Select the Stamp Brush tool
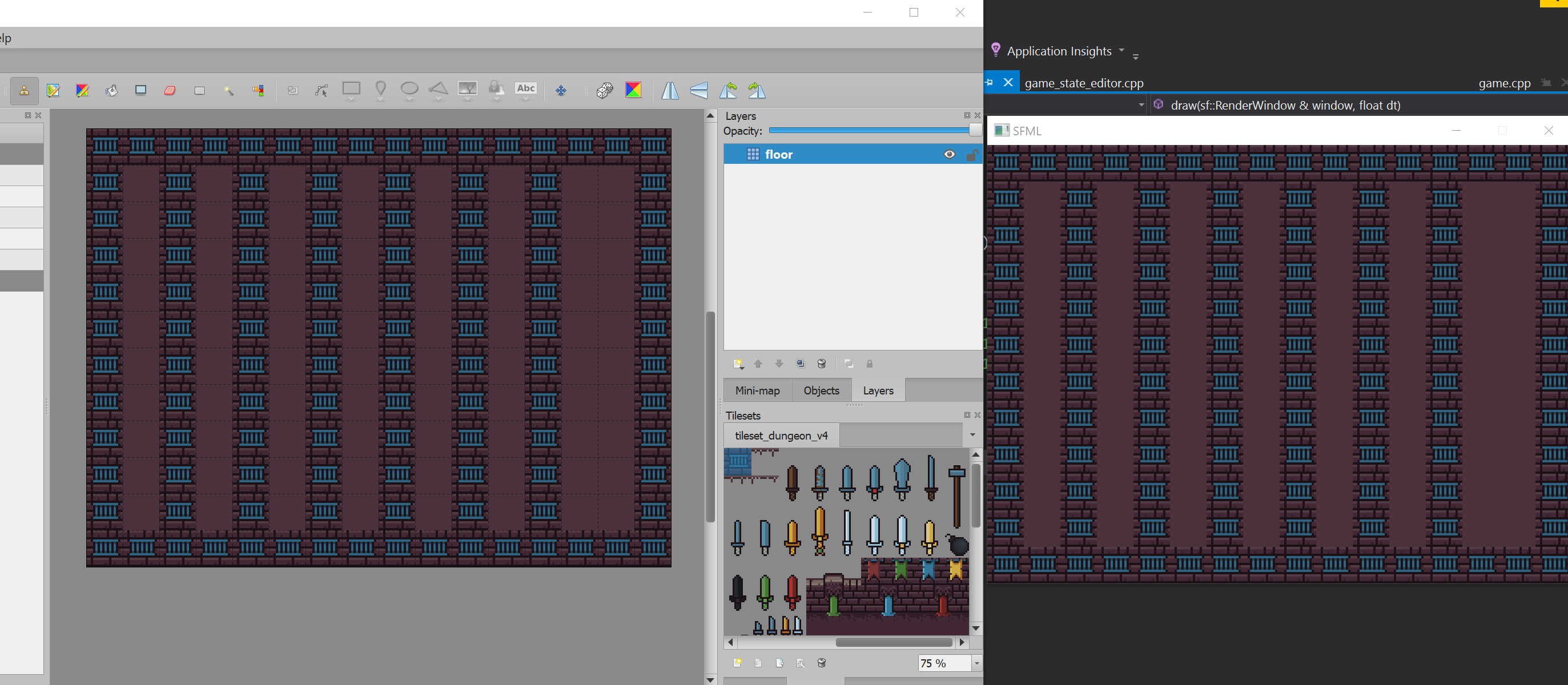Viewport: 1568px width, 685px height. pos(25,91)
